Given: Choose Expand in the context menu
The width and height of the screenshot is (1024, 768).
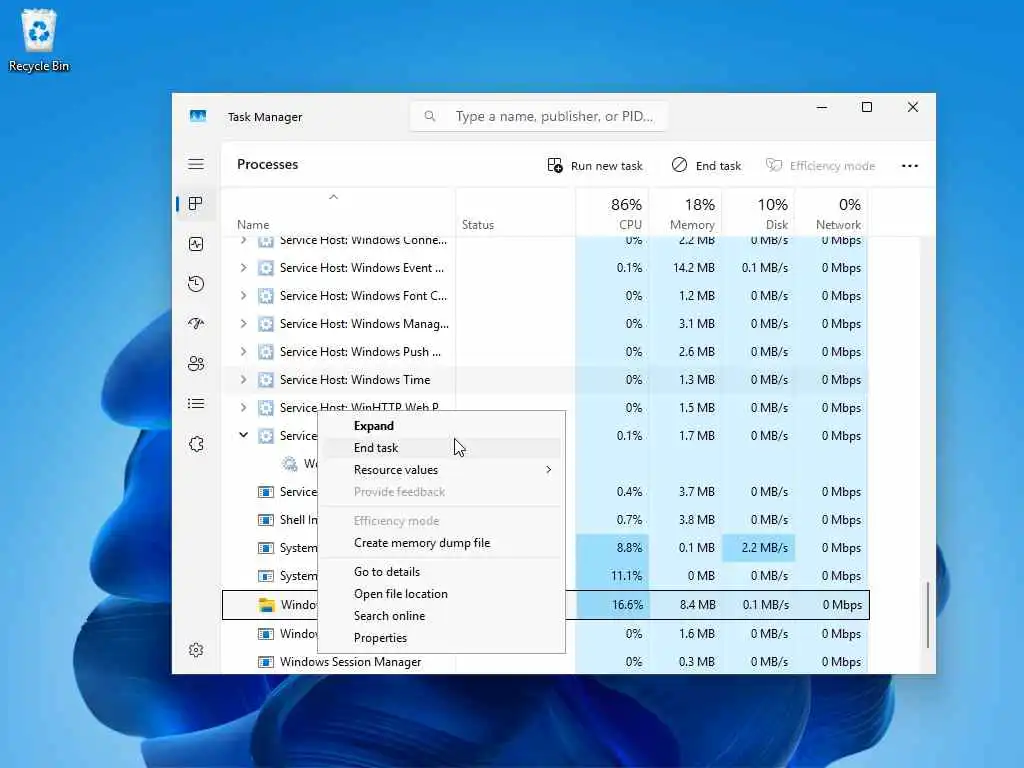Looking at the screenshot, I should point(441,426).
